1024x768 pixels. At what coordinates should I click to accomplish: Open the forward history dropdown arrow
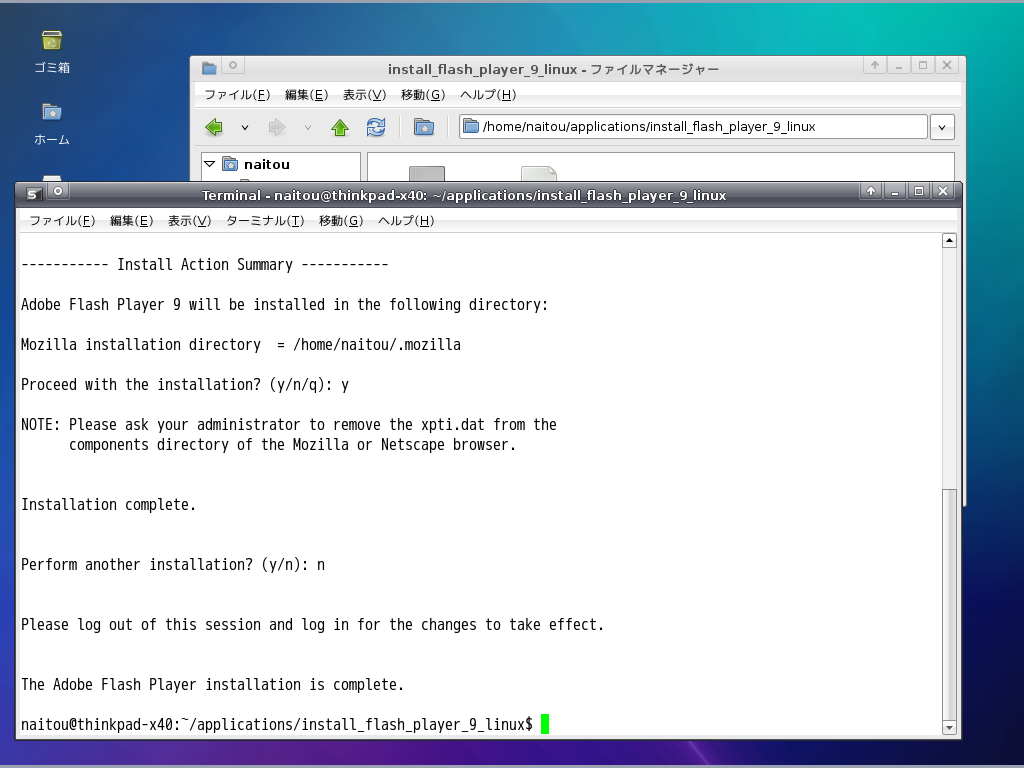point(308,127)
